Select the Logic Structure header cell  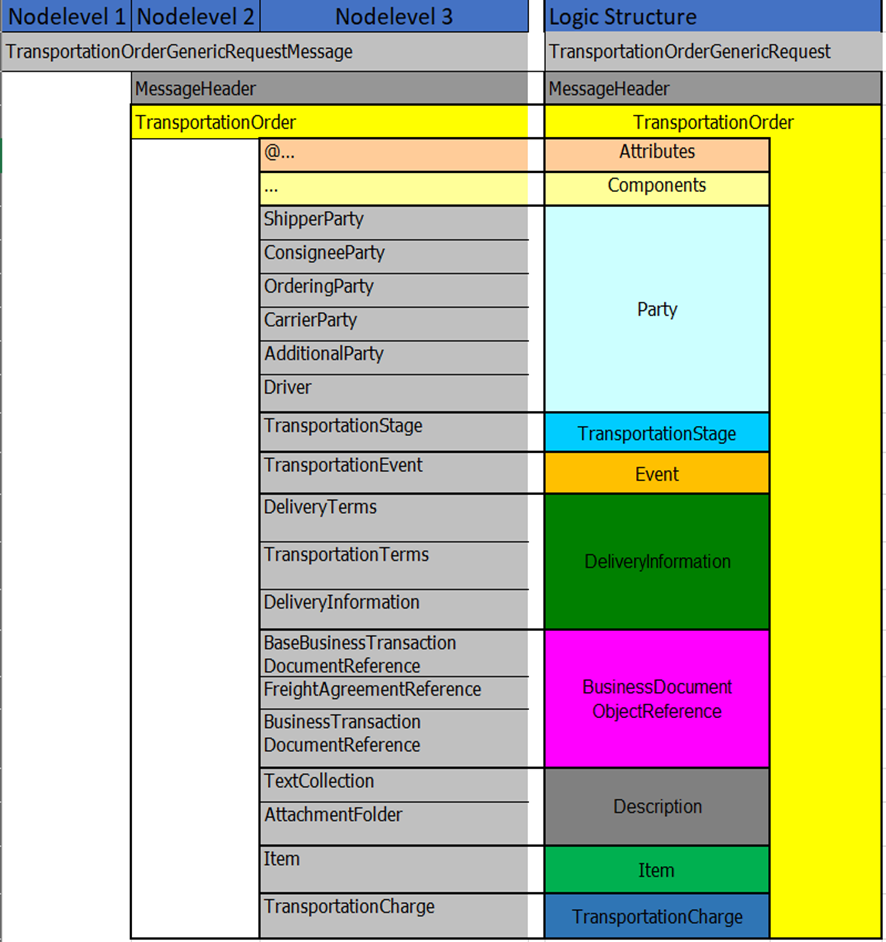click(x=713, y=17)
